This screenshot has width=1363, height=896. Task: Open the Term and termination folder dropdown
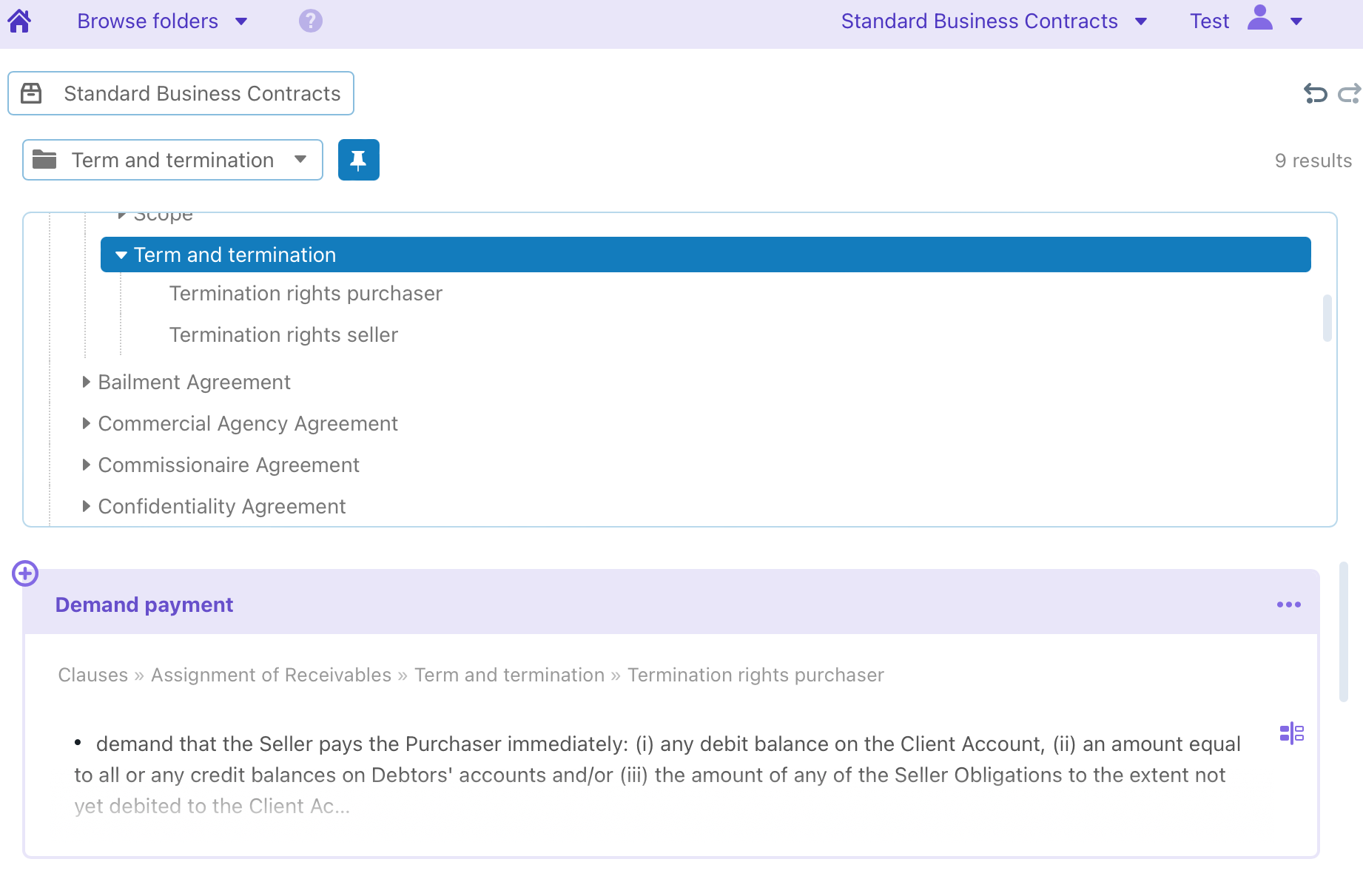[x=172, y=160]
